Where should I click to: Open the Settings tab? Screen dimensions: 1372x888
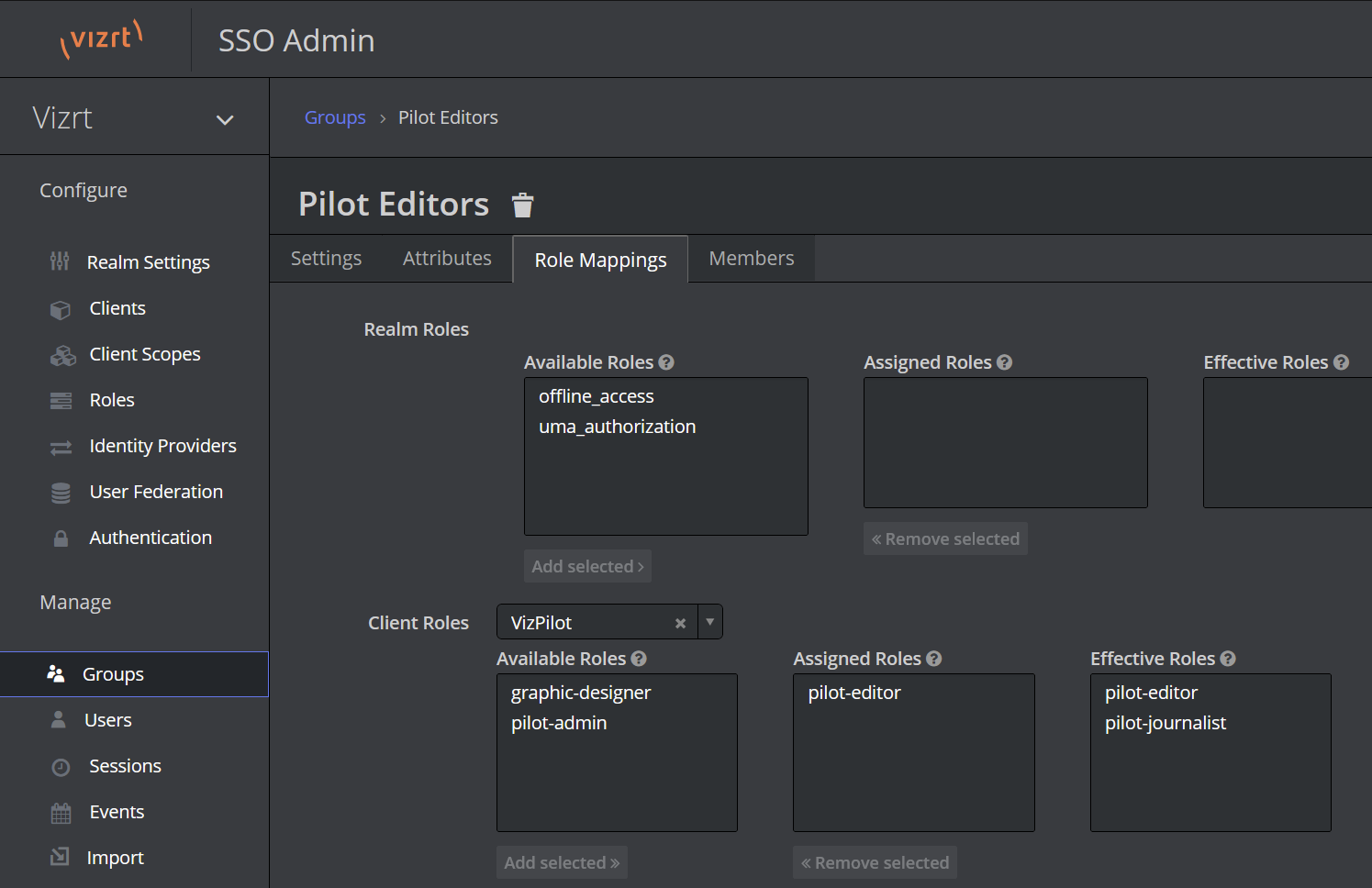coord(326,259)
